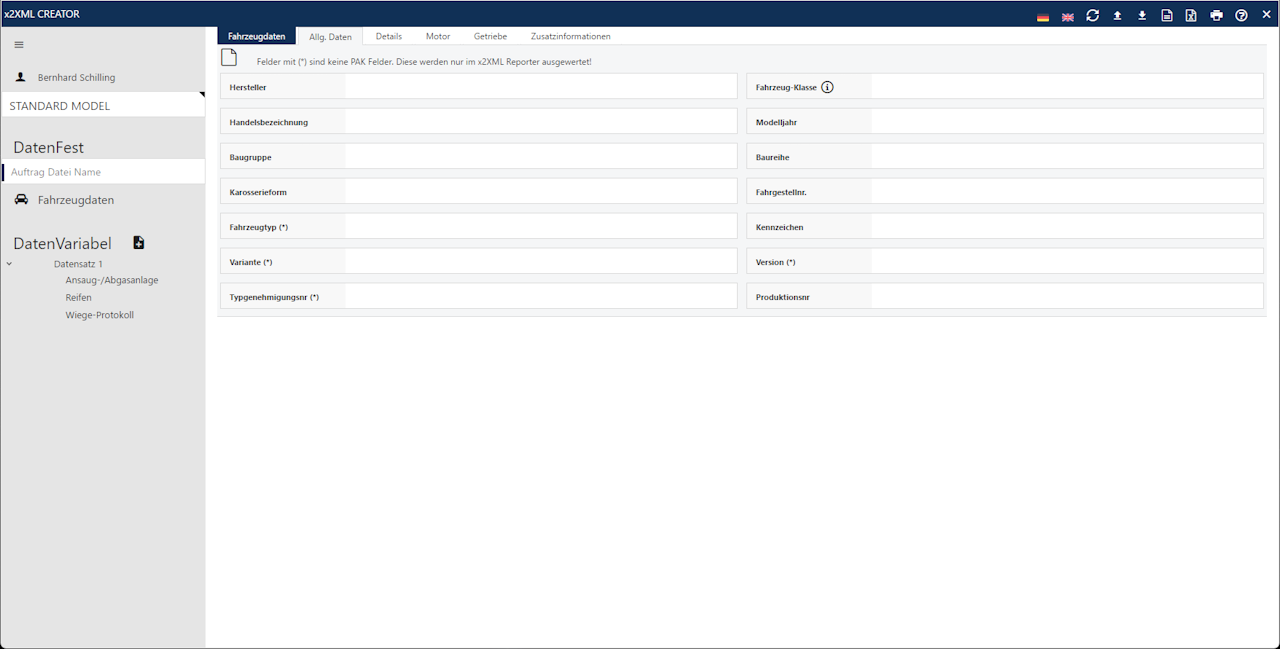Image resolution: width=1280 pixels, height=649 pixels.
Task: Click the Auftrag Datei Name field
Action: 104,172
